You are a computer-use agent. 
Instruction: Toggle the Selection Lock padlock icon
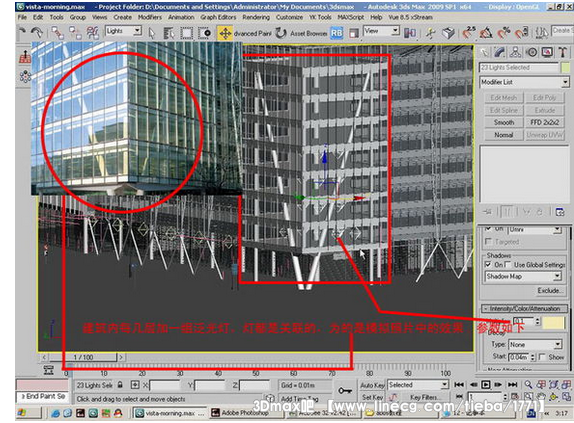click(x=120, y=385)
